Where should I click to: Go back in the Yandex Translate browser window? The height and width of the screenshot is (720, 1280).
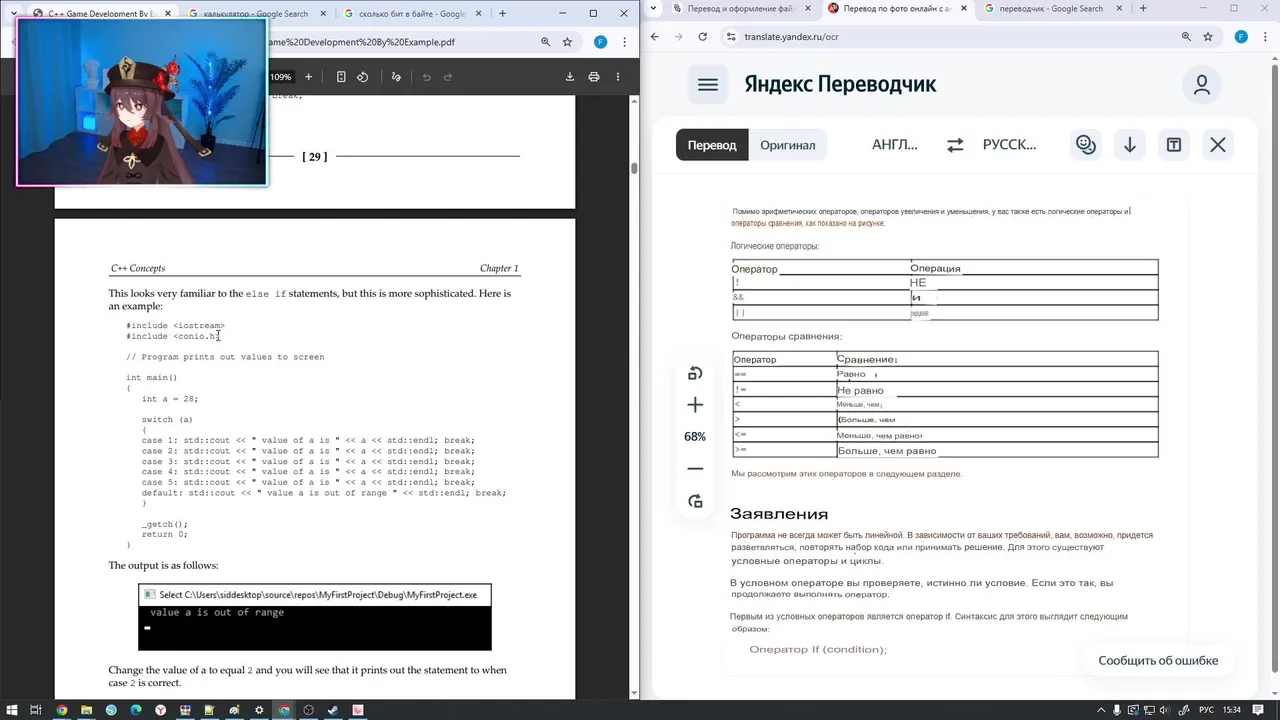tap(655, 36)
